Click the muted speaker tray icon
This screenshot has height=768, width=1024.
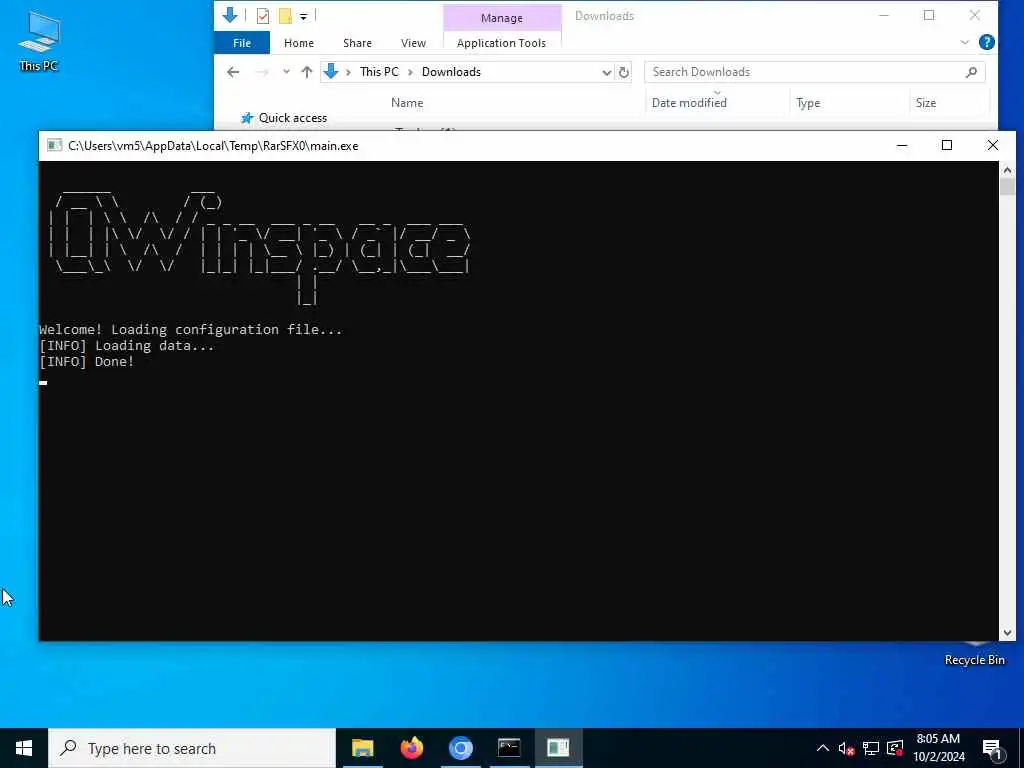coord(846,748)
